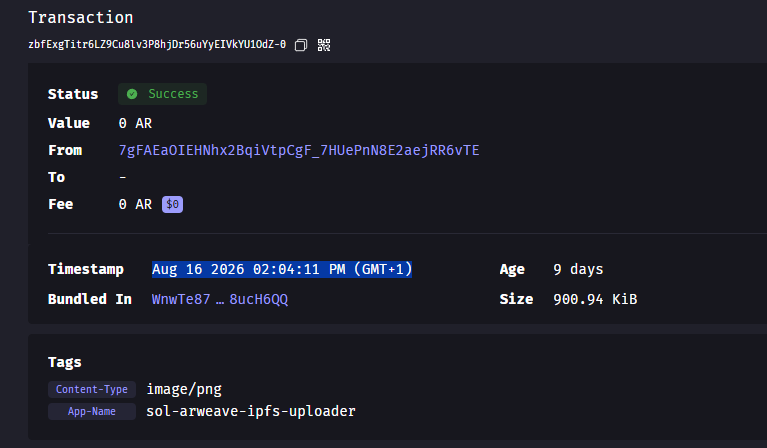Screen dimensions: 767x448
Task: Click the To field dash value
Action: coord(123,177)
